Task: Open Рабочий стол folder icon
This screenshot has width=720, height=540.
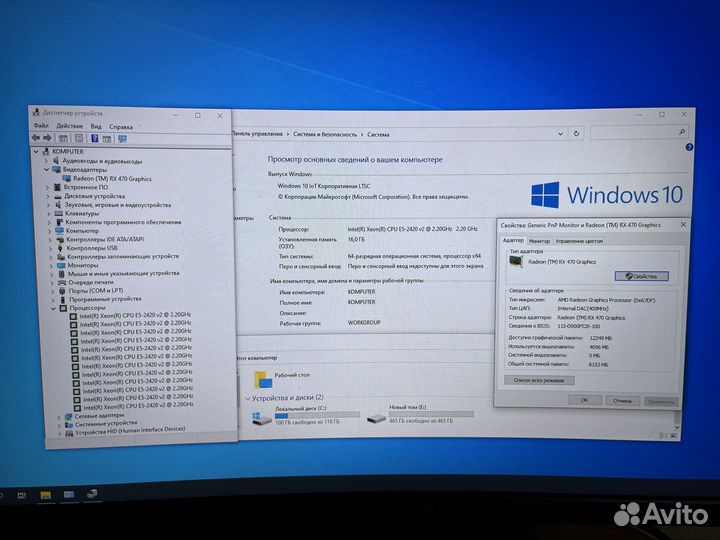Action: tap(263, 380)
